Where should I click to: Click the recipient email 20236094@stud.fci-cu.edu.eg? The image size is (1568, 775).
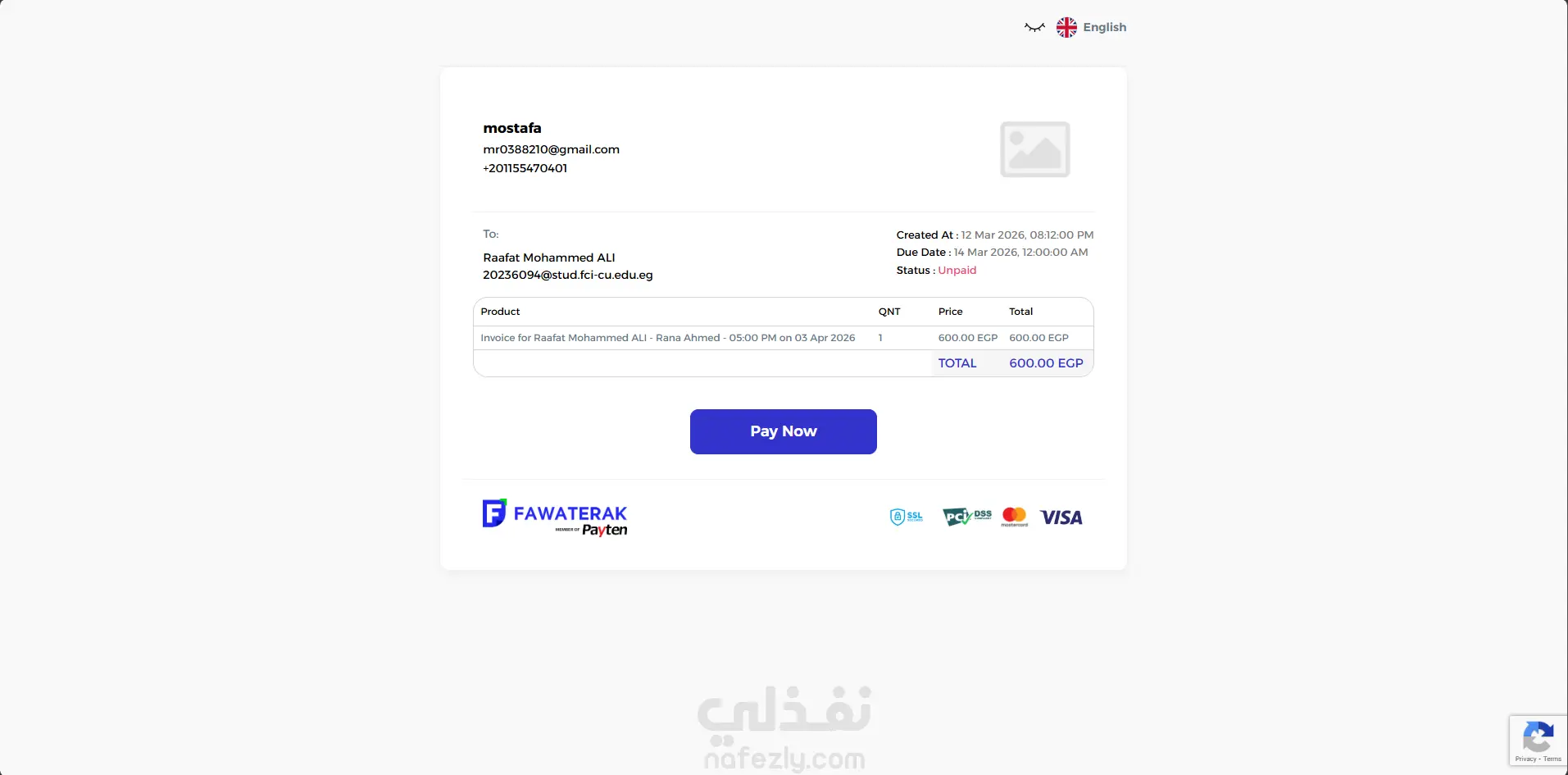pos(567,275)
